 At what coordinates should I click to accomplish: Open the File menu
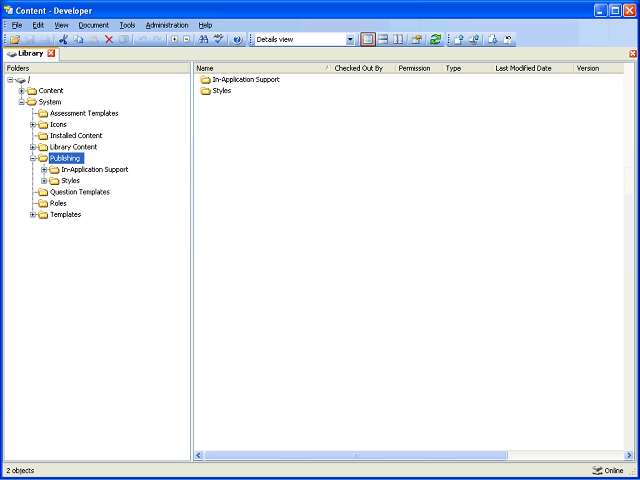coord(17,25)
